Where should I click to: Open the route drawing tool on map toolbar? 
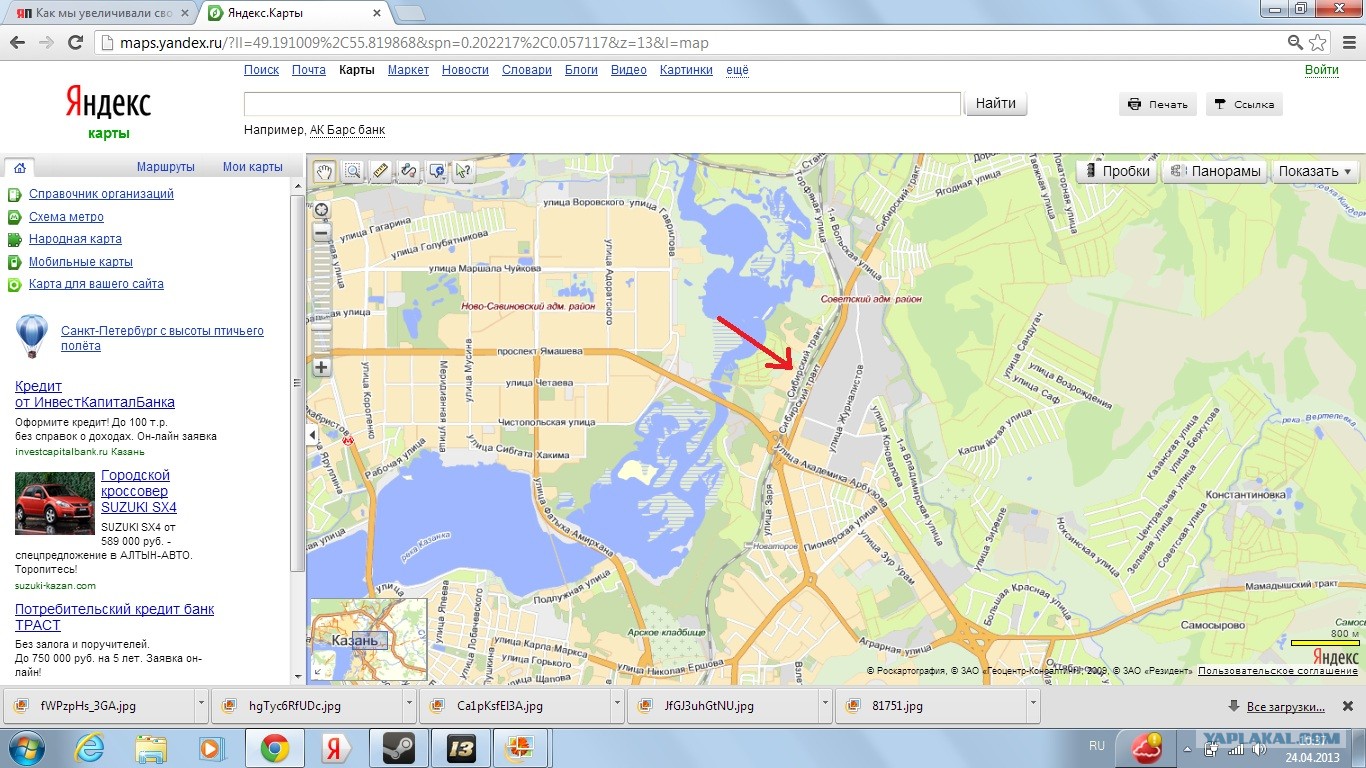[408, 171]
